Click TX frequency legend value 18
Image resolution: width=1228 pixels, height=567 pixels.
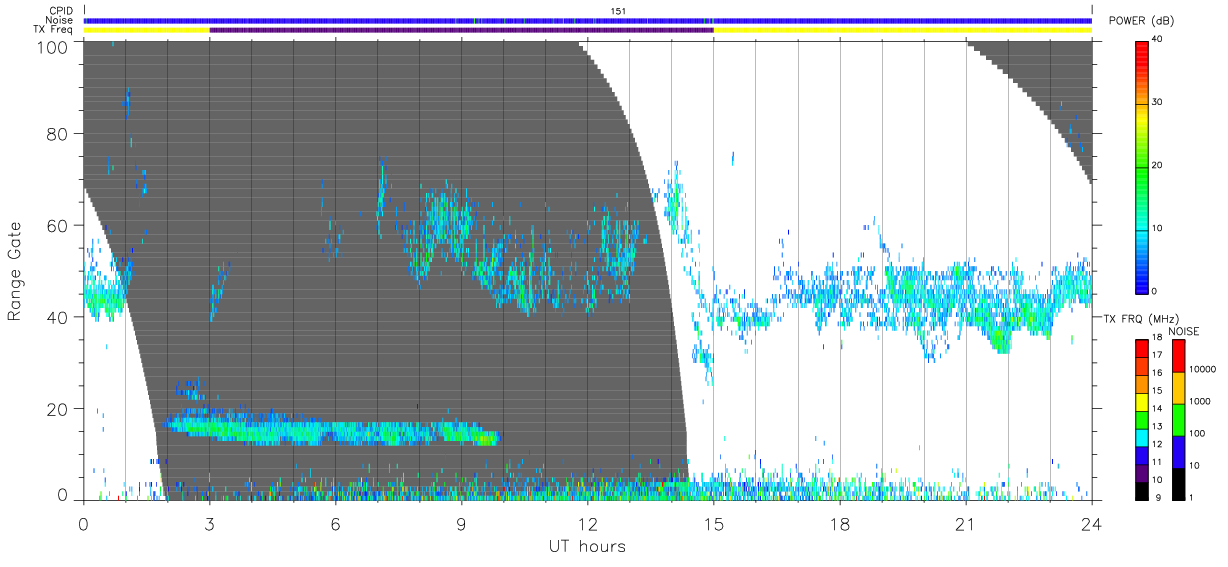click(1157, 339)
